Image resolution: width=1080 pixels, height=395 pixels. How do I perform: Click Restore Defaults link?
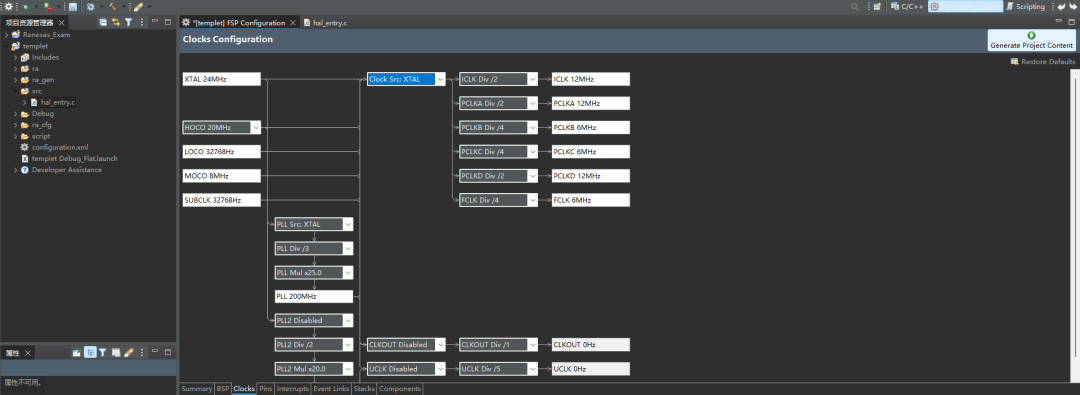pyautogui.click(x=1043, y=61)
